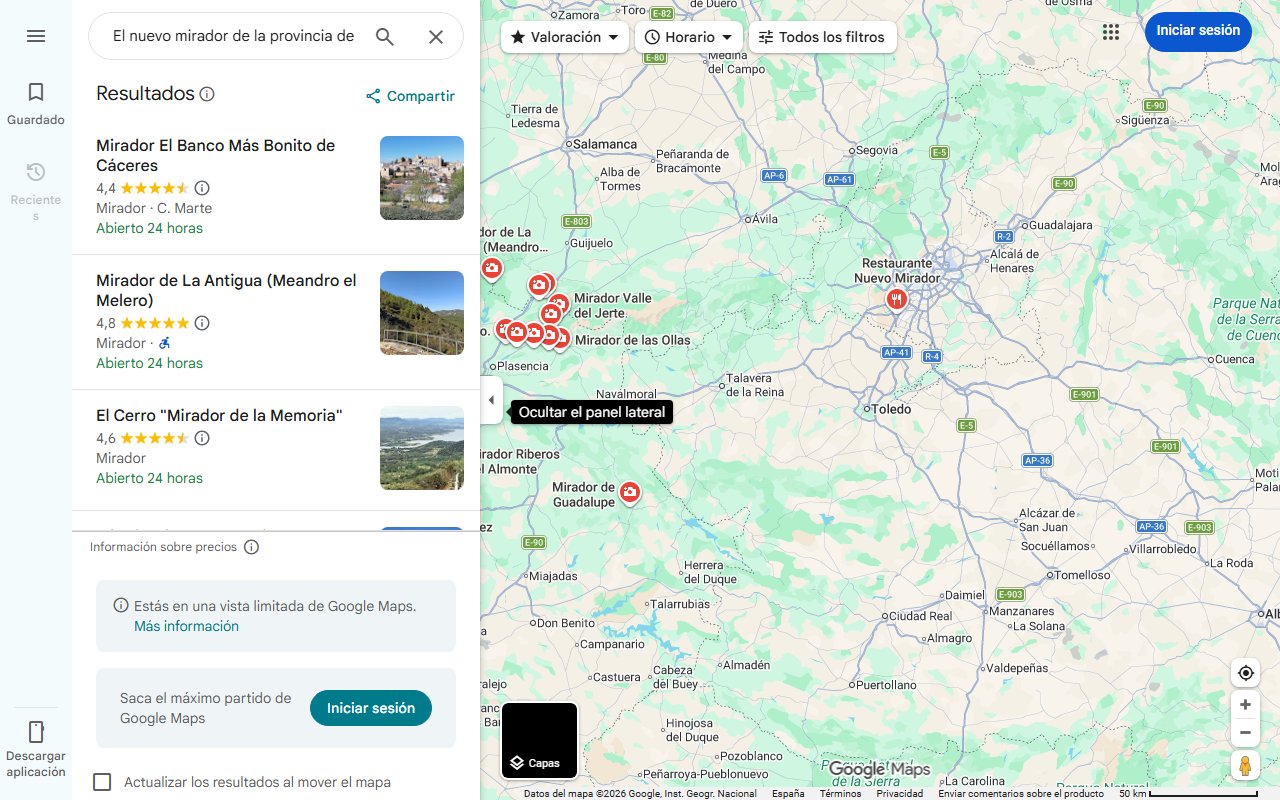This screenshot has height=800, width=1280.
Task: Share results via the Compartir icon
Action: (409, 96)
